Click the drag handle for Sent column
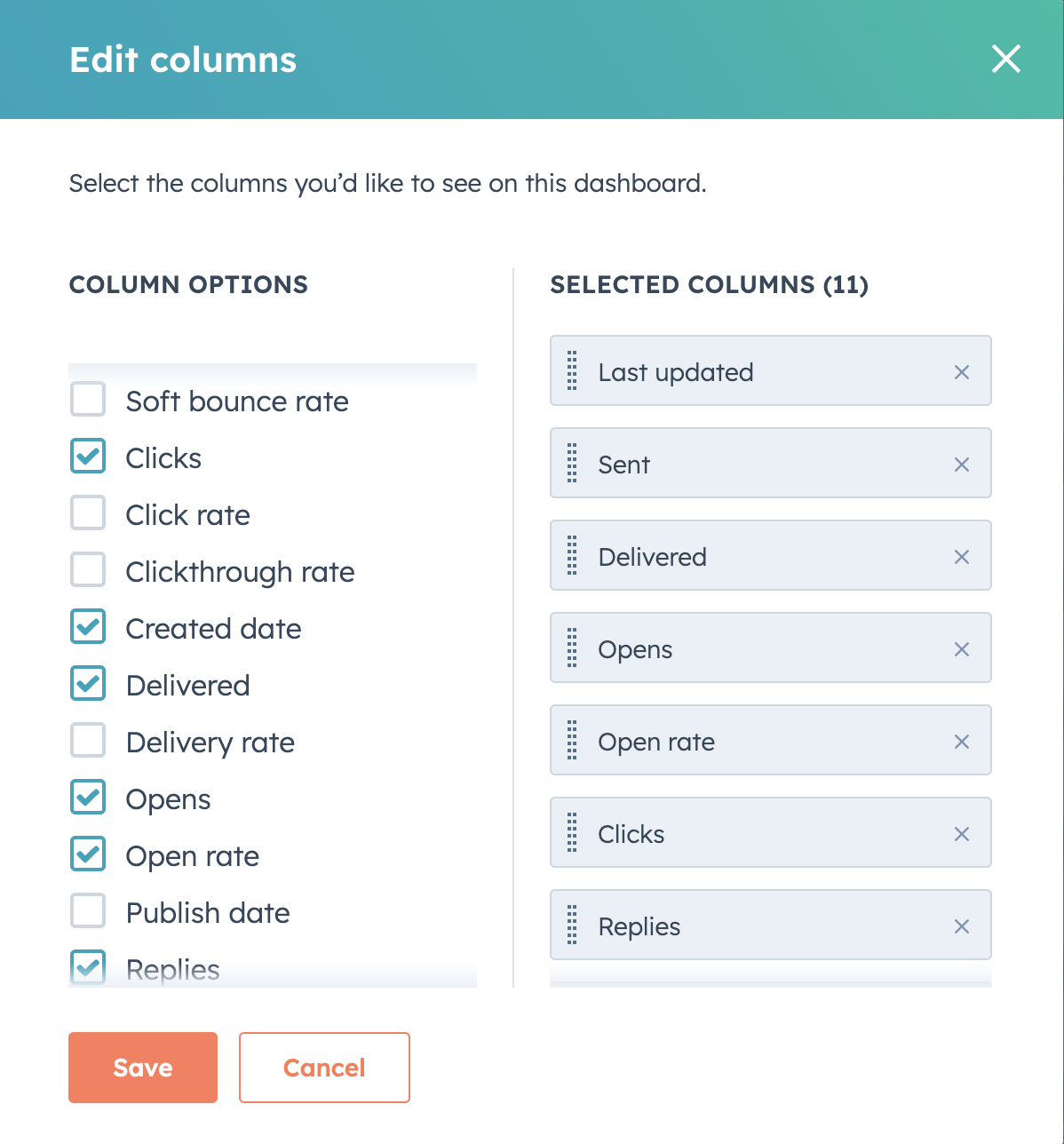 (x=572, y=465)
